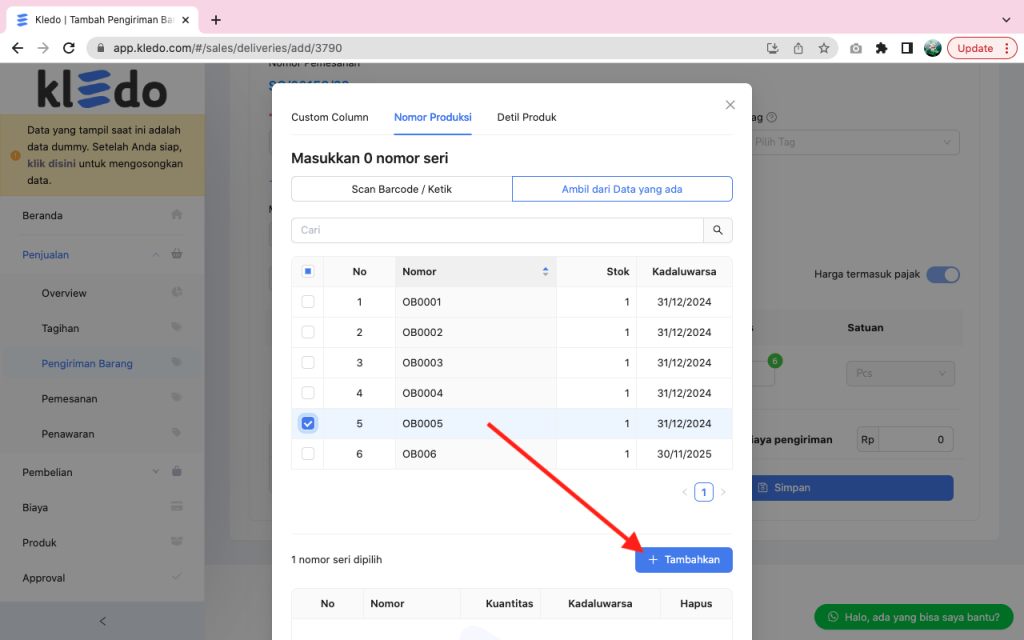
Task: Open the Detil Produk tab
Action: point(526,117)
